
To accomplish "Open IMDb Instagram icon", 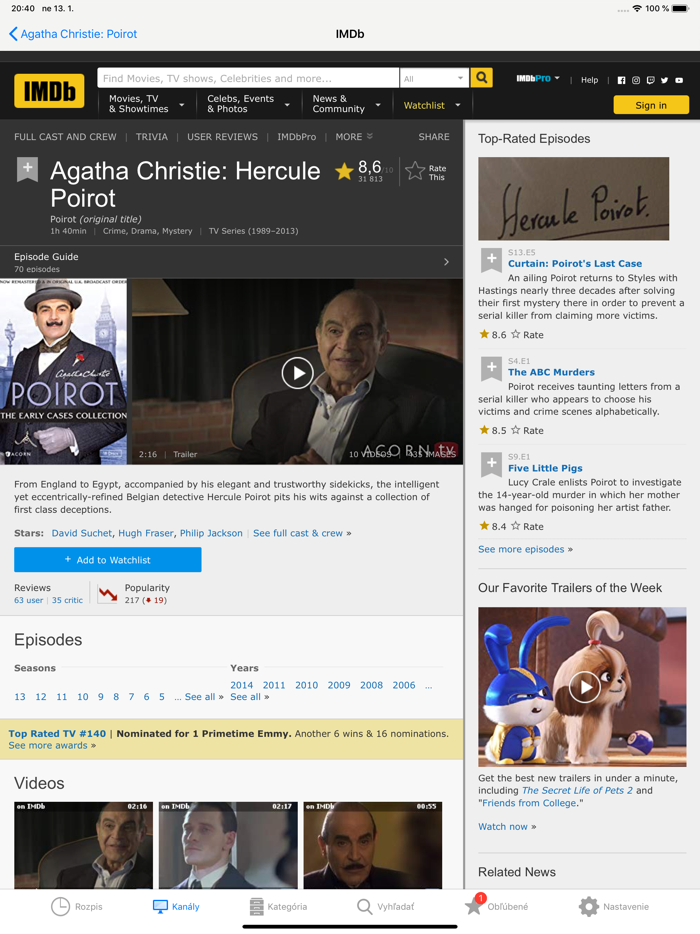I will 636,80.
